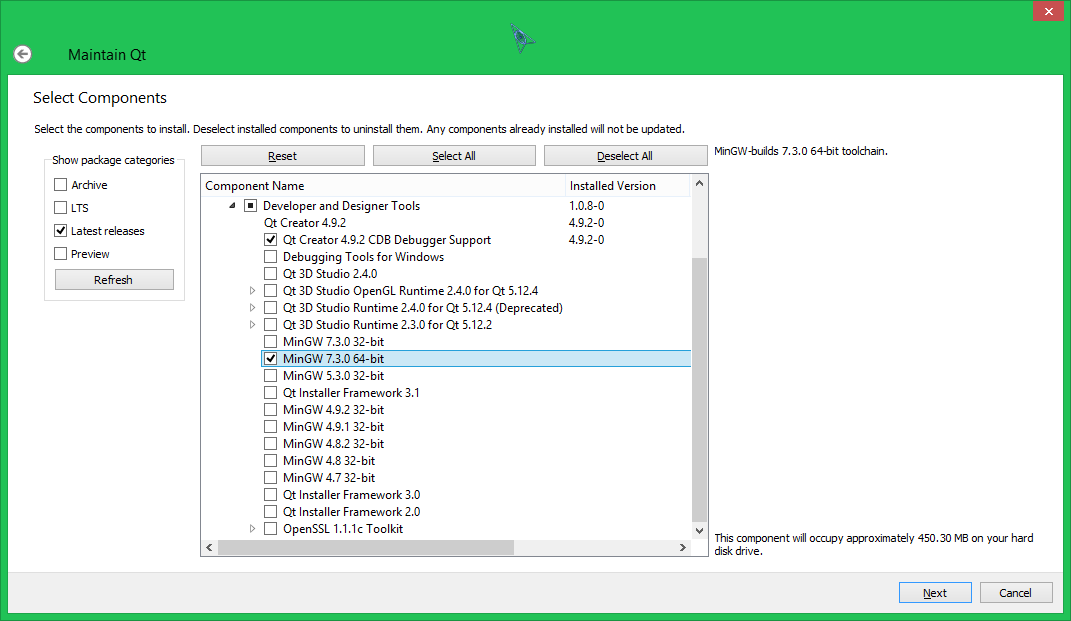Check MinGW 4.9.2 32-bit
Image resolution: width=1071 pixels, height=621 pixels.
[x=270, y=410]
